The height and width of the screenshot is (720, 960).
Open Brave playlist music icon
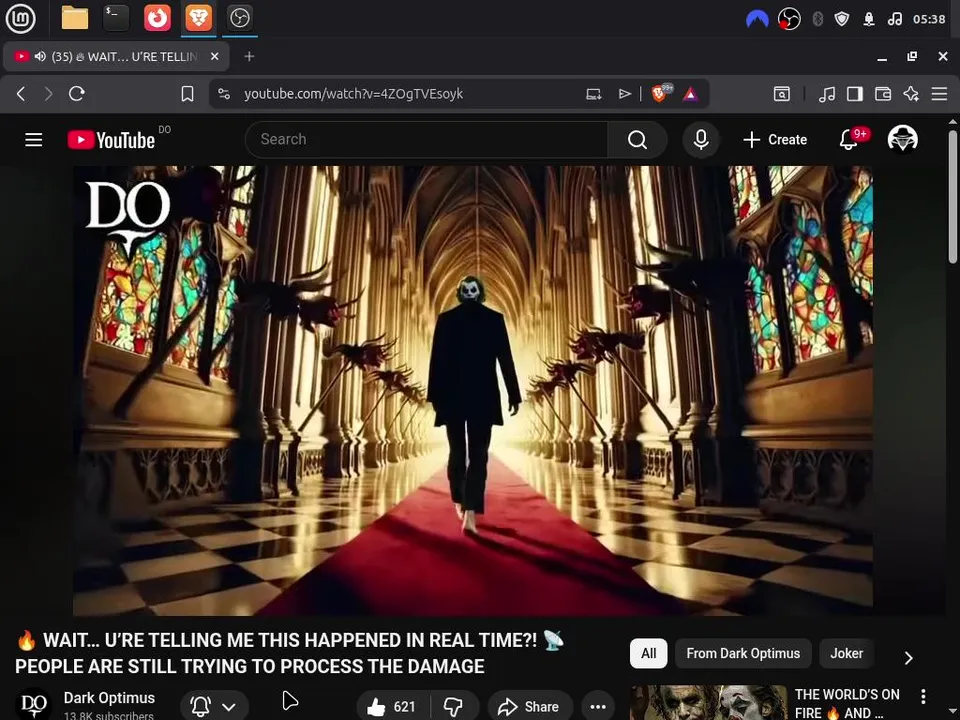coord(827,94)
